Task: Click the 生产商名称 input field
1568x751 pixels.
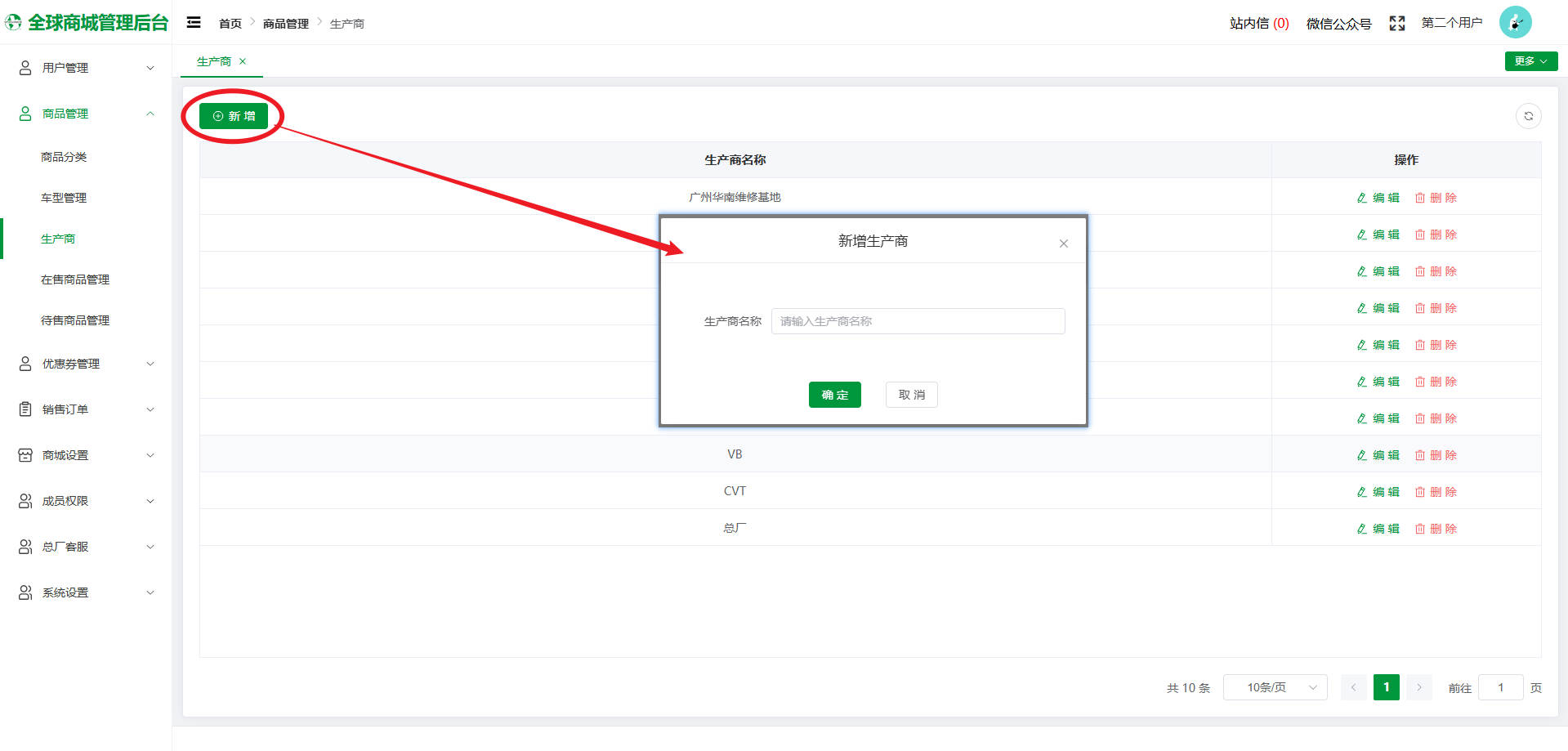Action: point(918,321)
